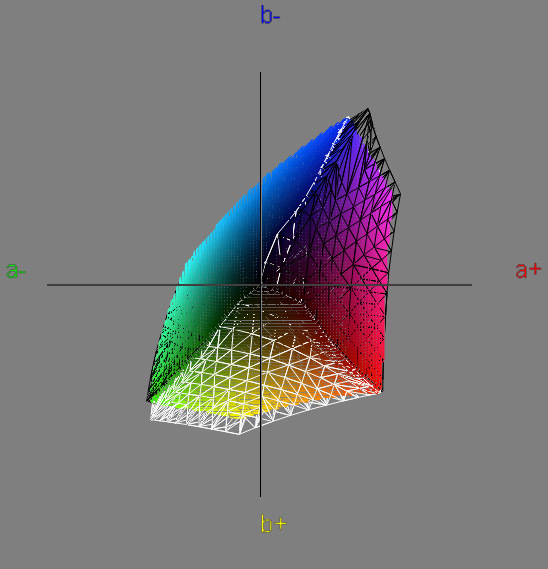Click the blue b- axis label
The image size is (548, 569).
click(x=270, y=15)
